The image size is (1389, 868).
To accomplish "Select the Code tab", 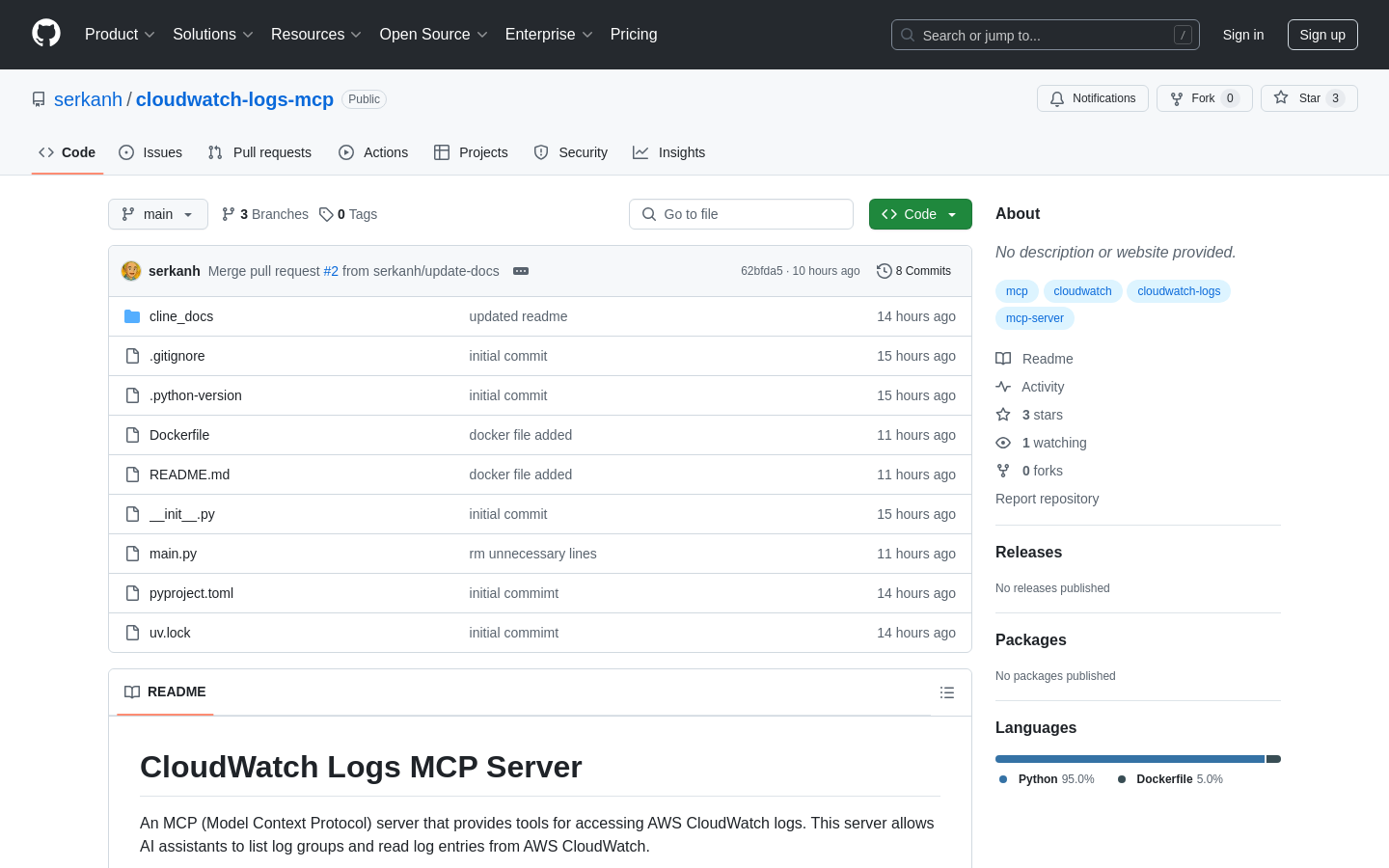I will [x=68, y=152].
